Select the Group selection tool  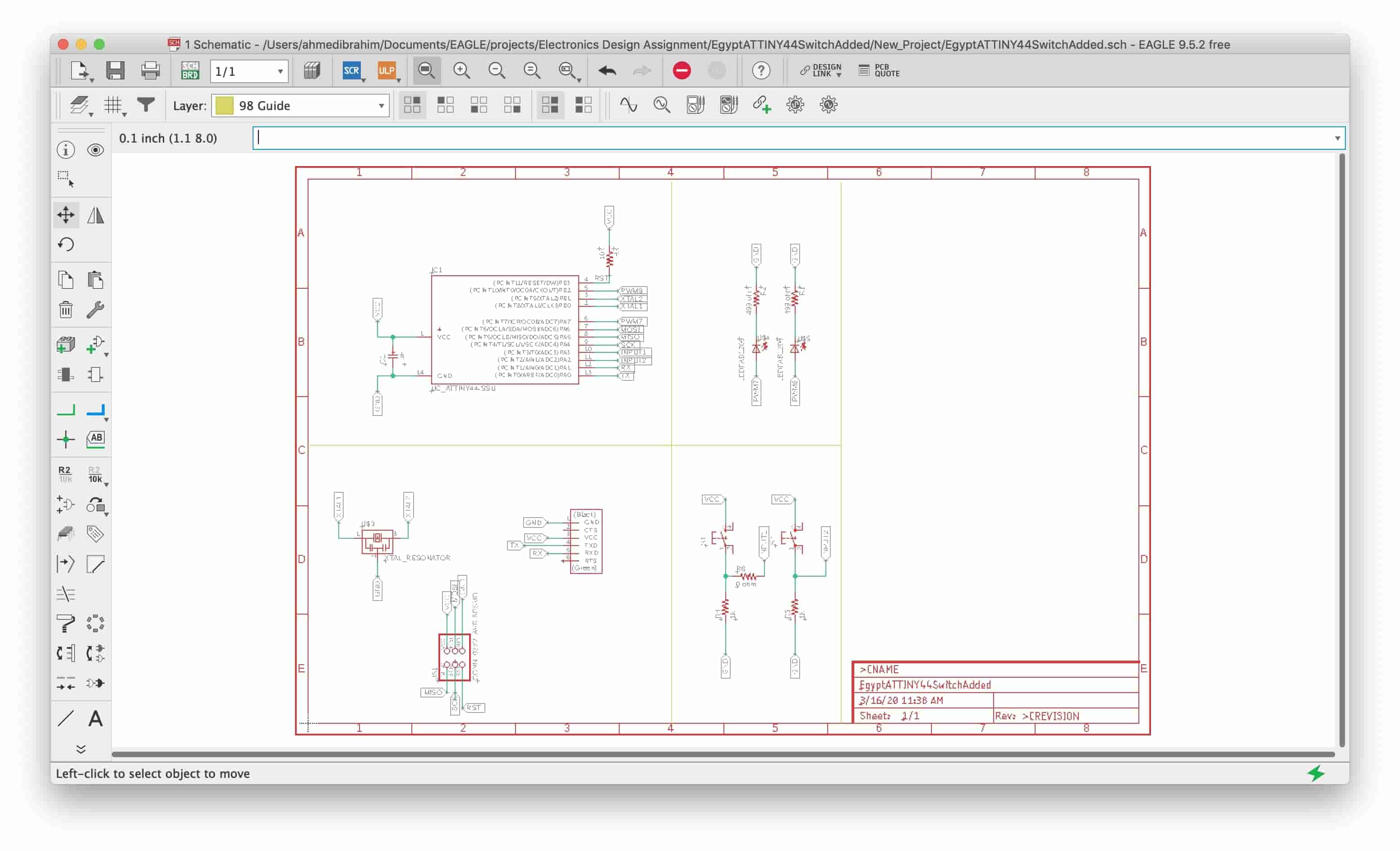tap(66, 179)
